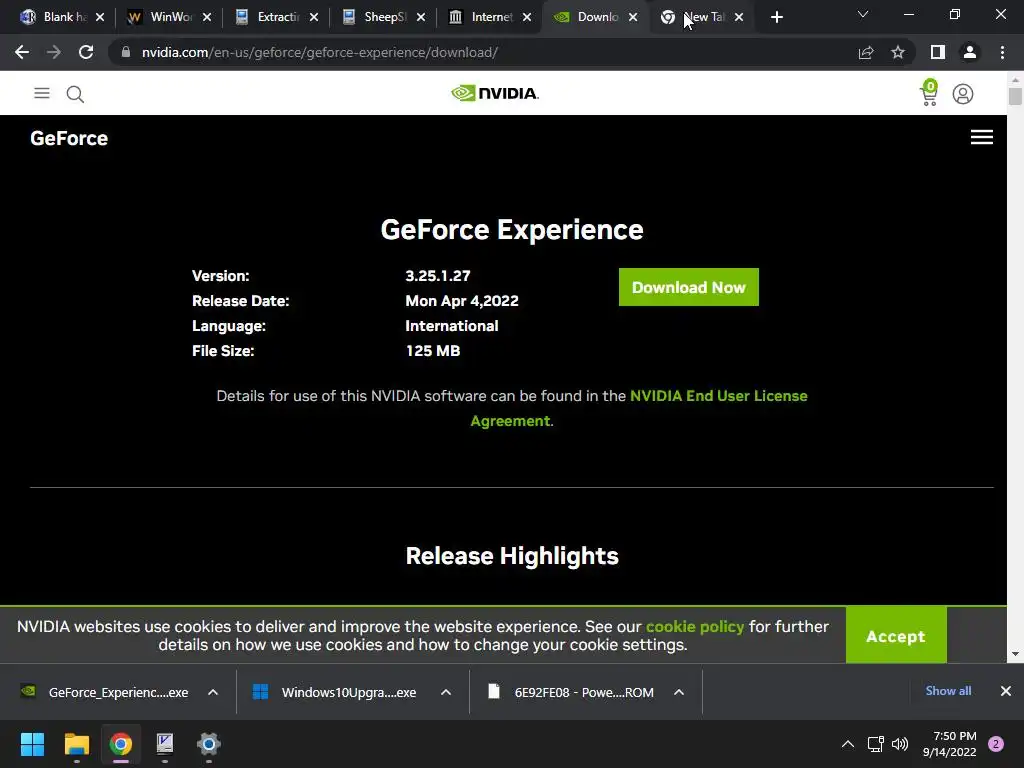Click the scrollbar down arrow
Image resolution: width=1024 pixels, height=768 pixels.
(1015, 654)
